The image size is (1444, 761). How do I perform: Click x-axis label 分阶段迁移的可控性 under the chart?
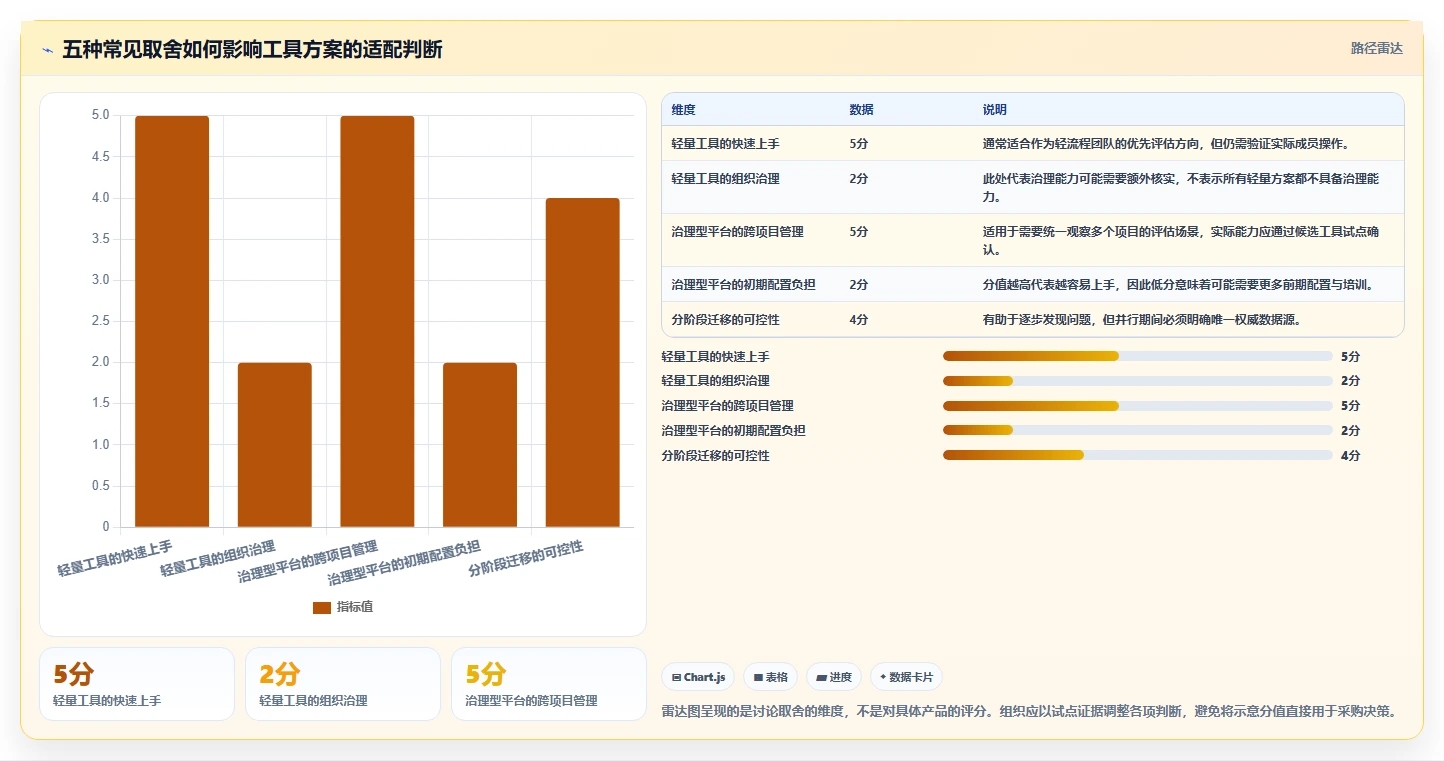[x=526, y=559]
